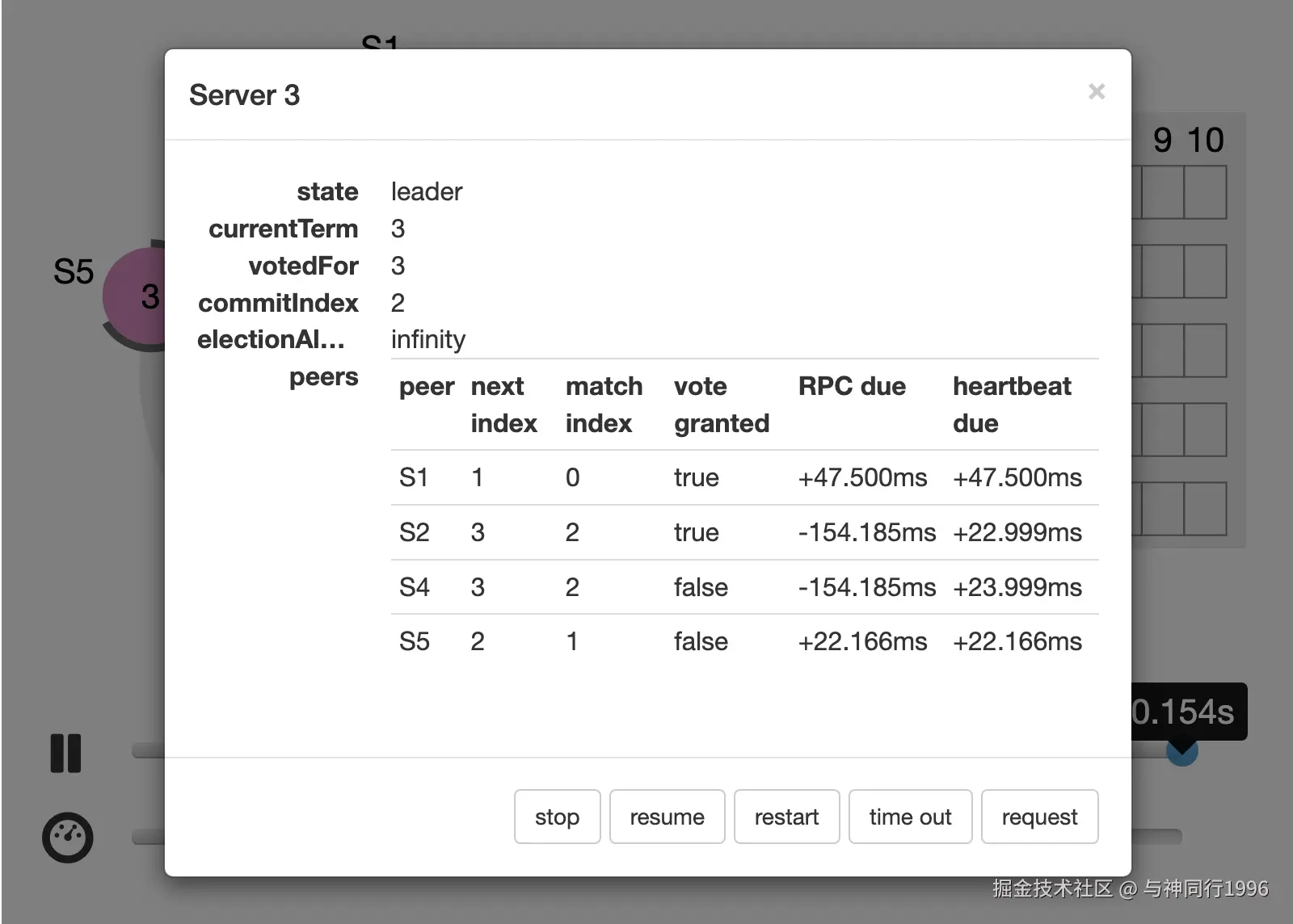
Task: Click the speedometer speed icon
Action: click(x=67, y=837)
